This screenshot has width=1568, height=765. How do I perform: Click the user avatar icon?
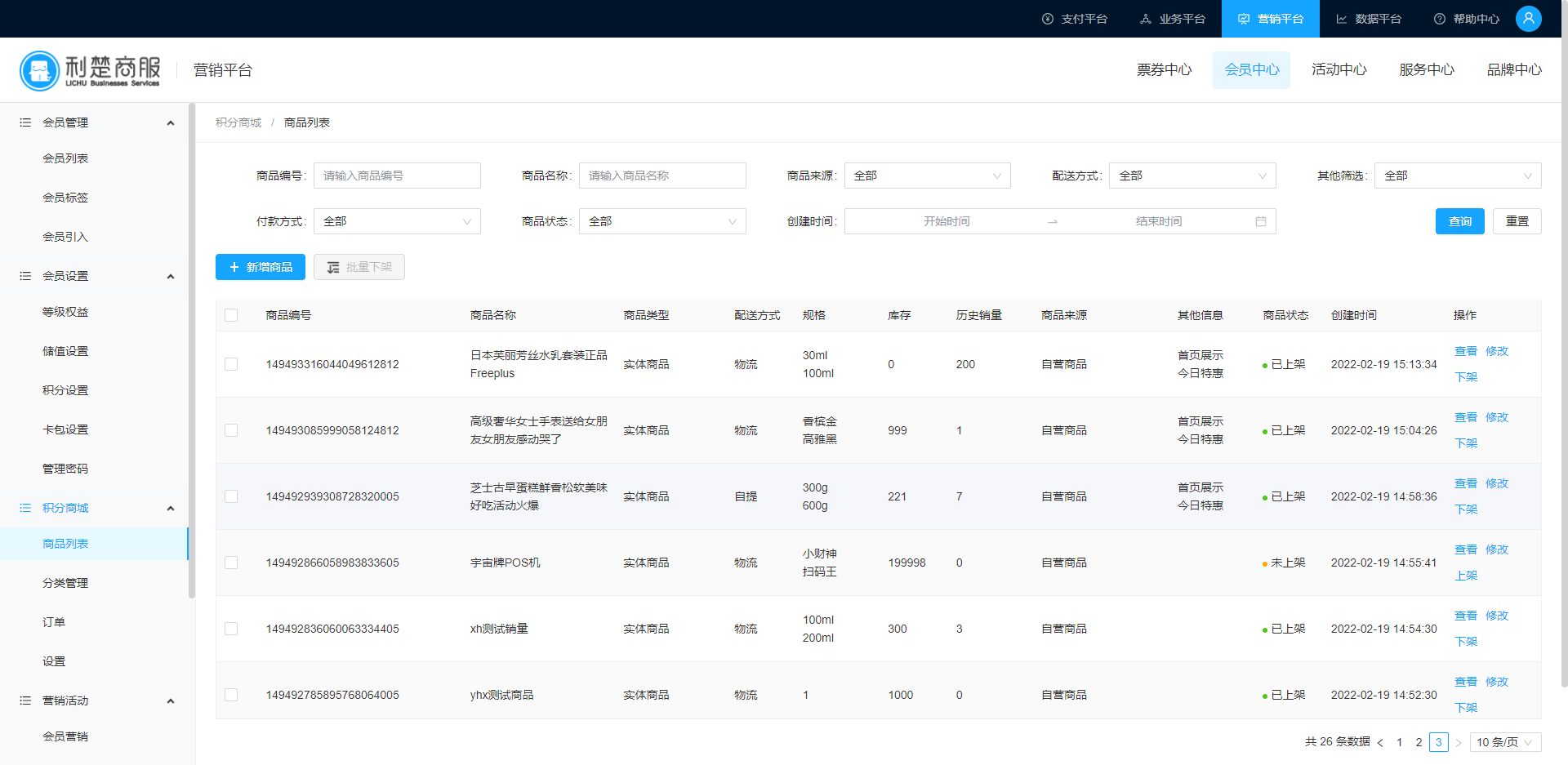pos(1528,18)
